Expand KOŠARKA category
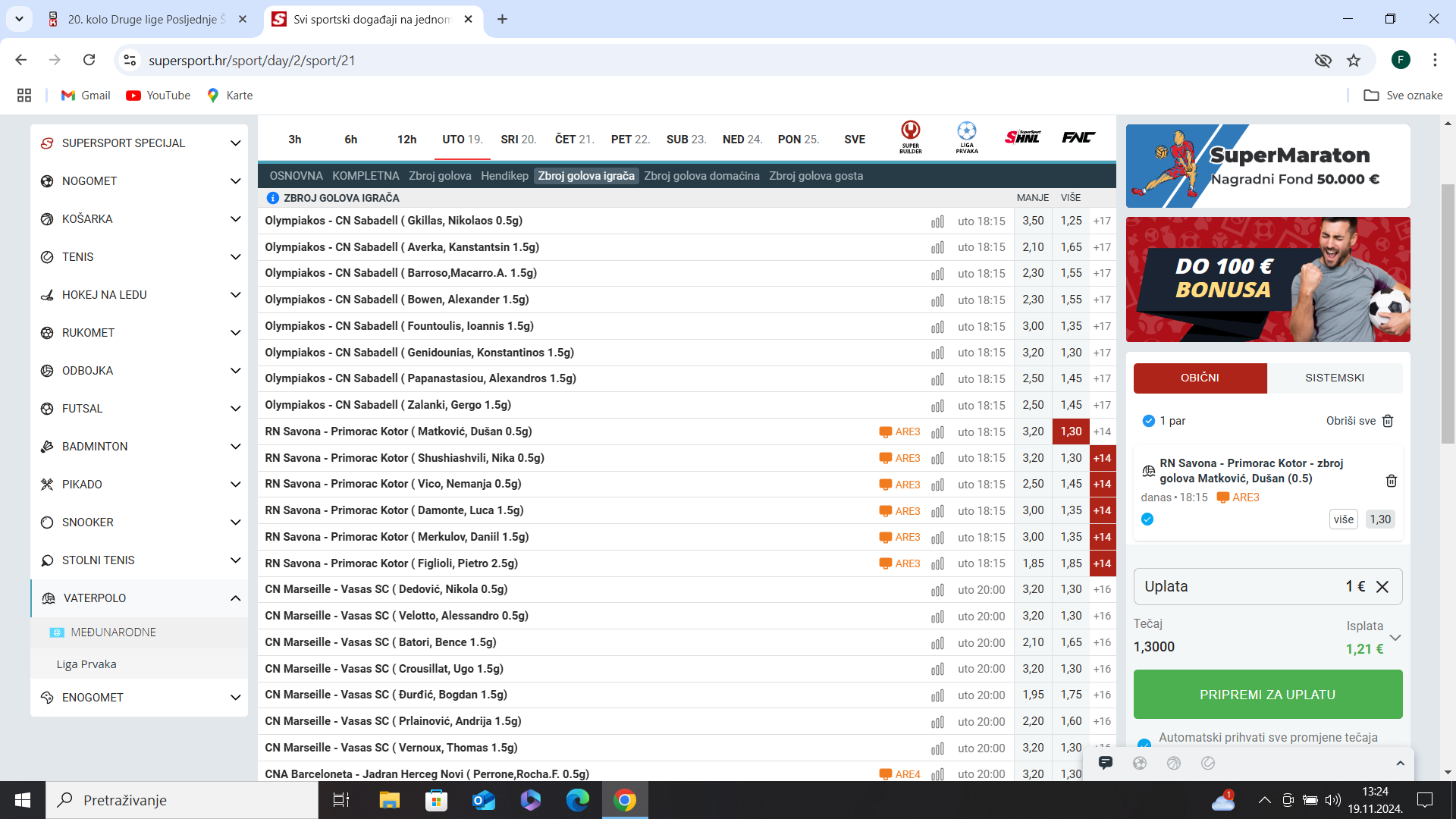Image resolution: width=1456 pixels, height=819 pixels. 140,219
